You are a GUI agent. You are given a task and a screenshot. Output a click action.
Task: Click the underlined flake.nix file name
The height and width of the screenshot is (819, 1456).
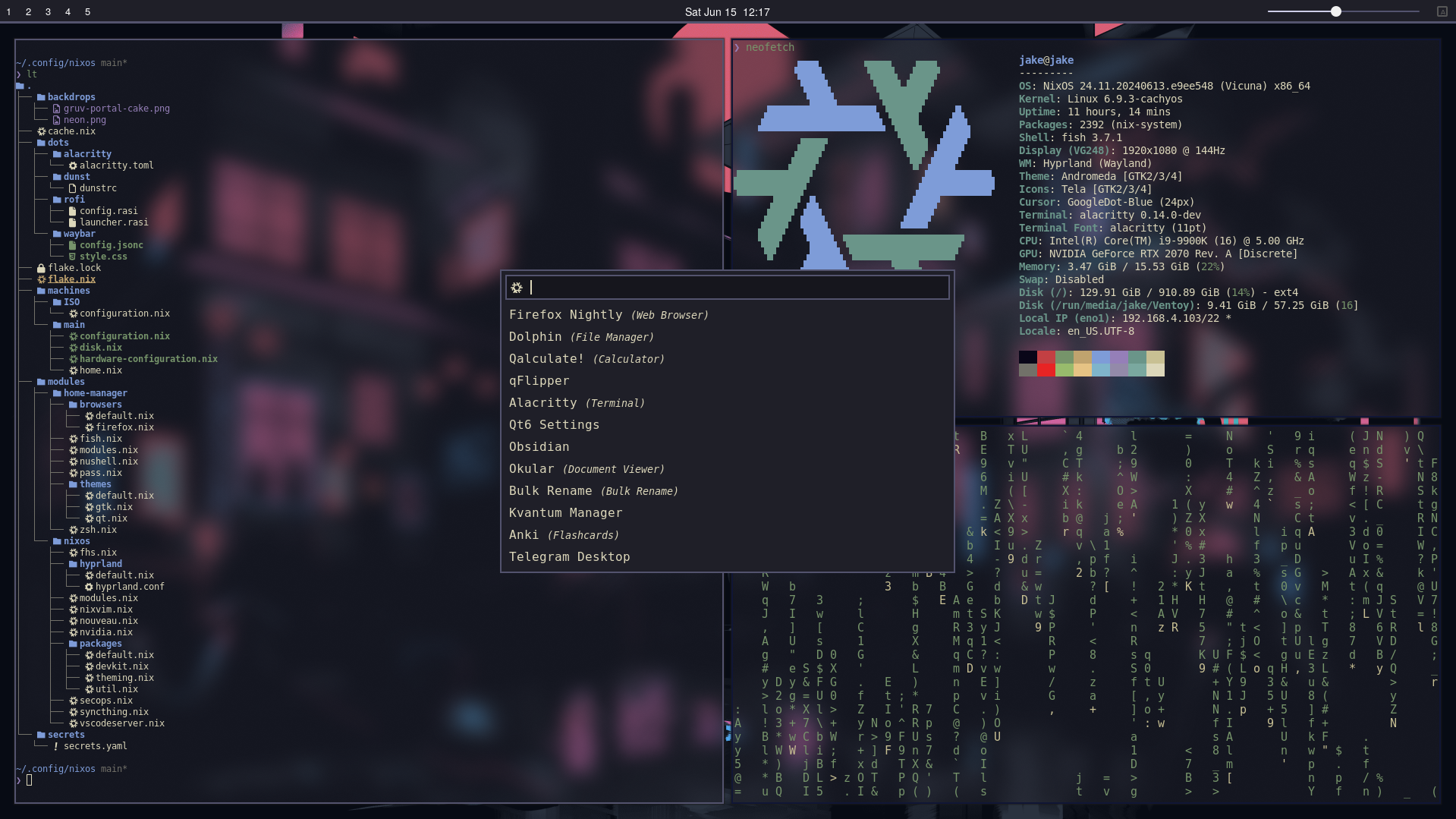tap(72, 279)
